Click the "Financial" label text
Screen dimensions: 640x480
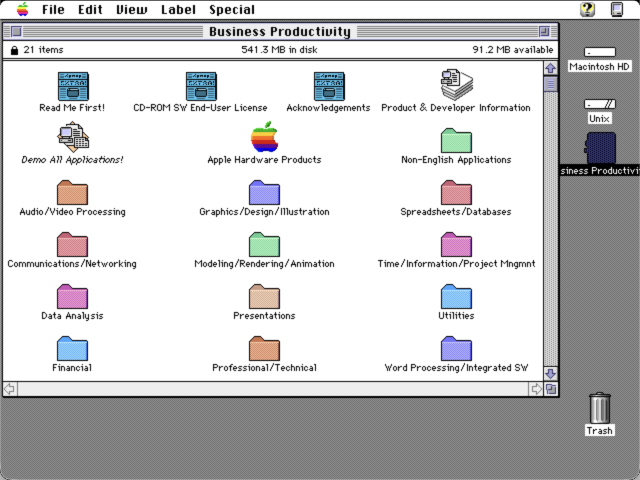[x=72, y=368]
